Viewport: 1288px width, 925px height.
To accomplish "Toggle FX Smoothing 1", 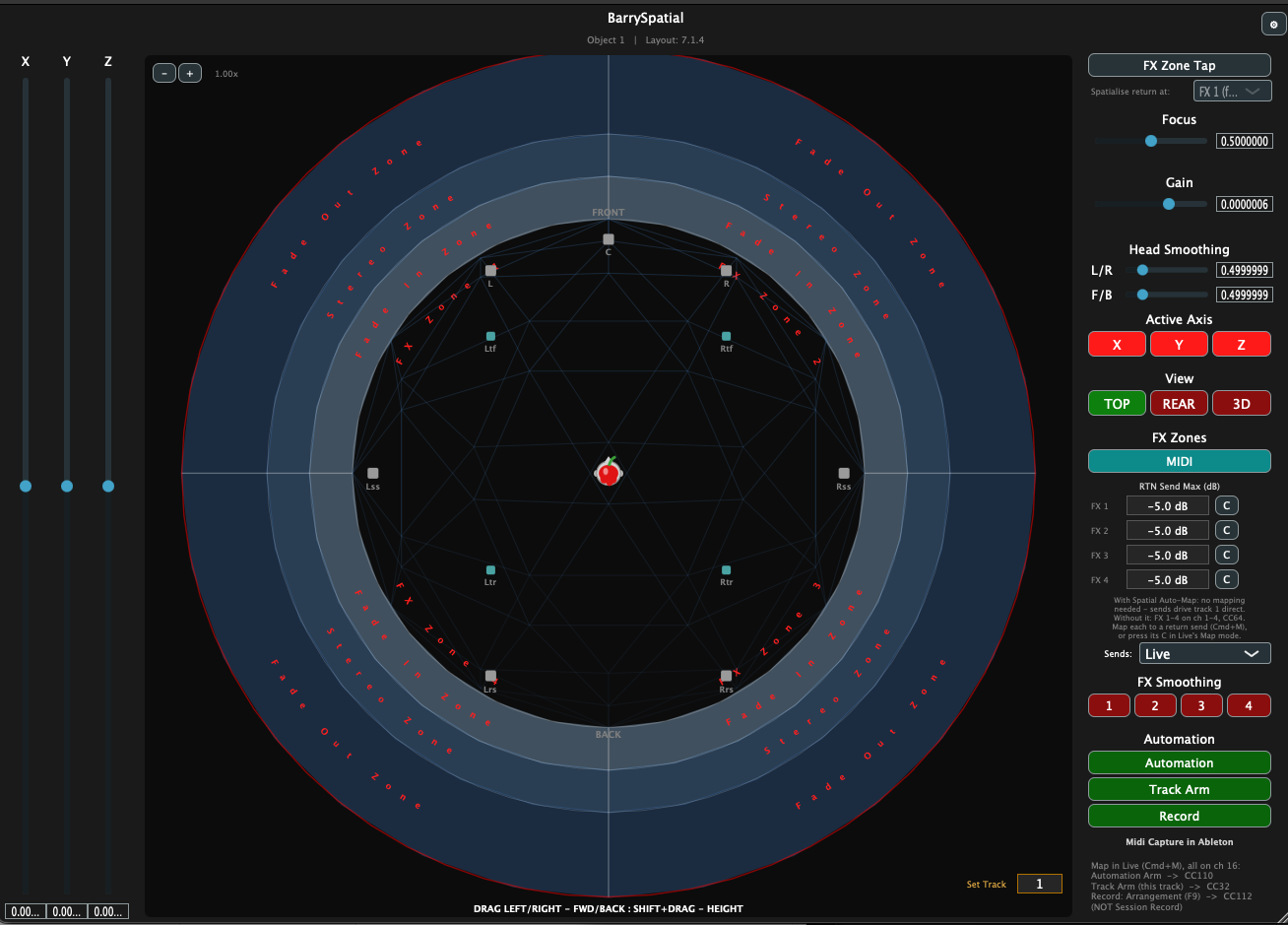I will (x=1109, y=705).
